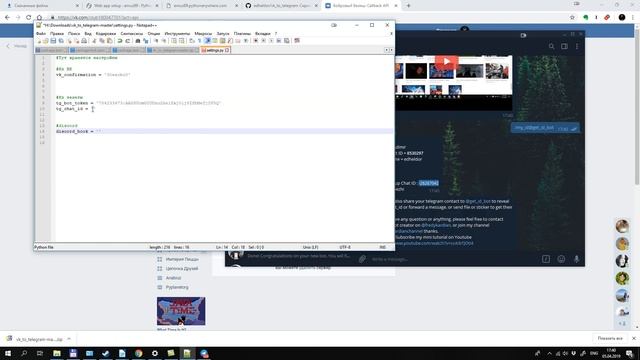Open emoji picker in Telegram message bar
Viewport: 640px width, 360px height.
561,259
